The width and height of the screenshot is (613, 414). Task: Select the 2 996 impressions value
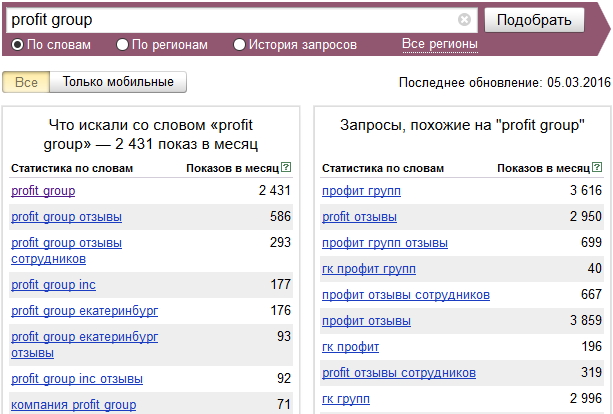pyautogui.click(x=586, y=398)
